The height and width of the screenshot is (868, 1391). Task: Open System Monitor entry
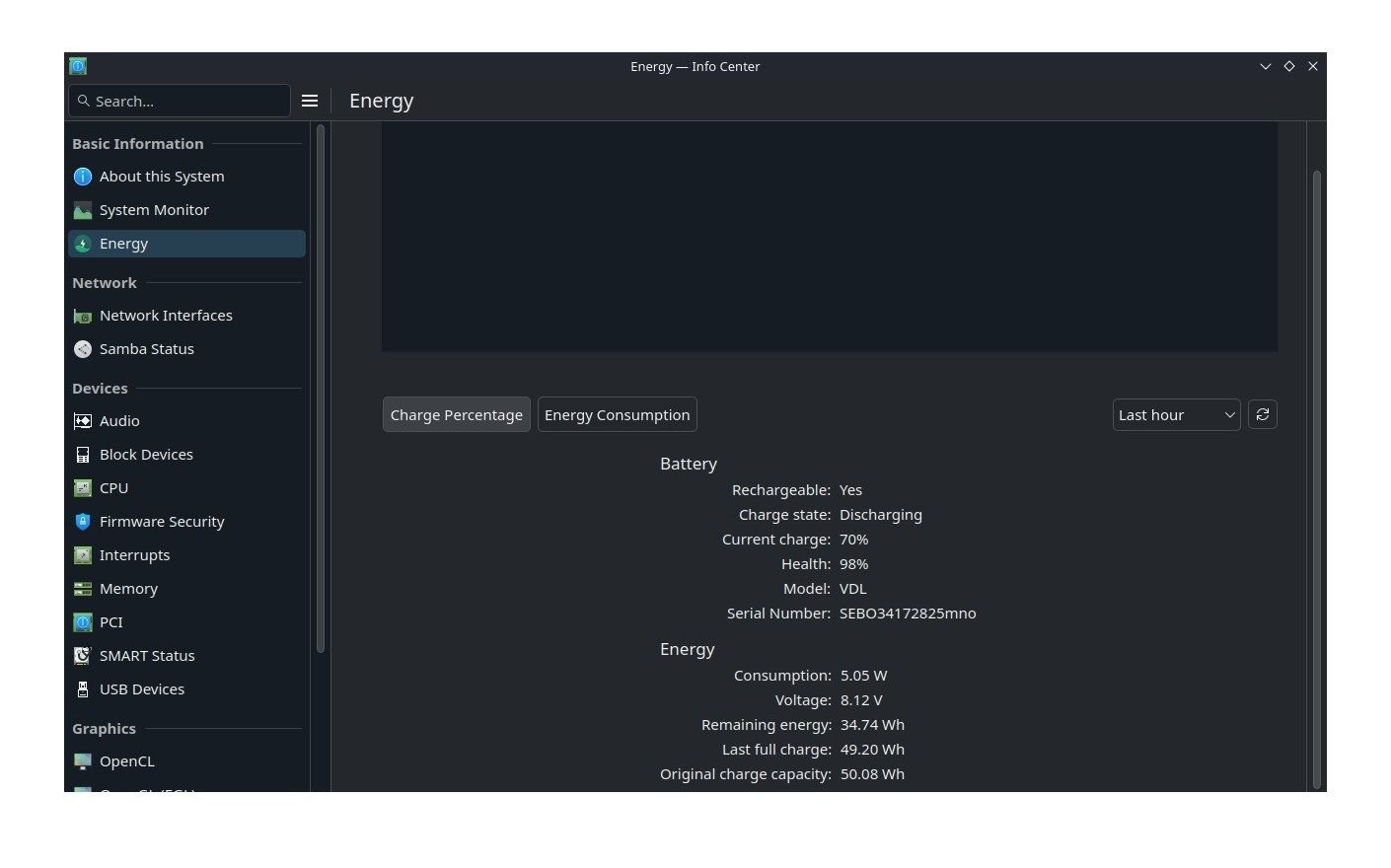pos(186,210)
